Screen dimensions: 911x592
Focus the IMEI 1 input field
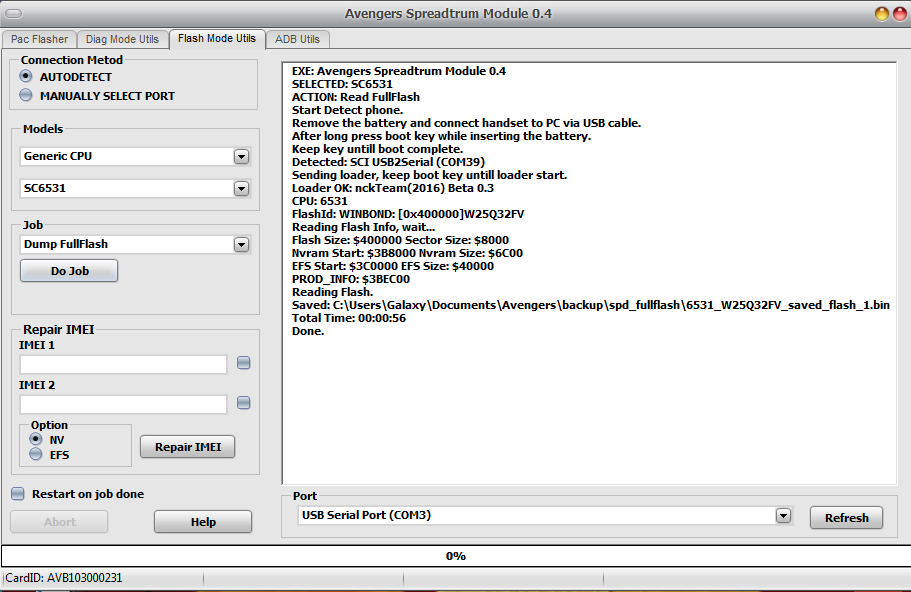pos(123,364)
